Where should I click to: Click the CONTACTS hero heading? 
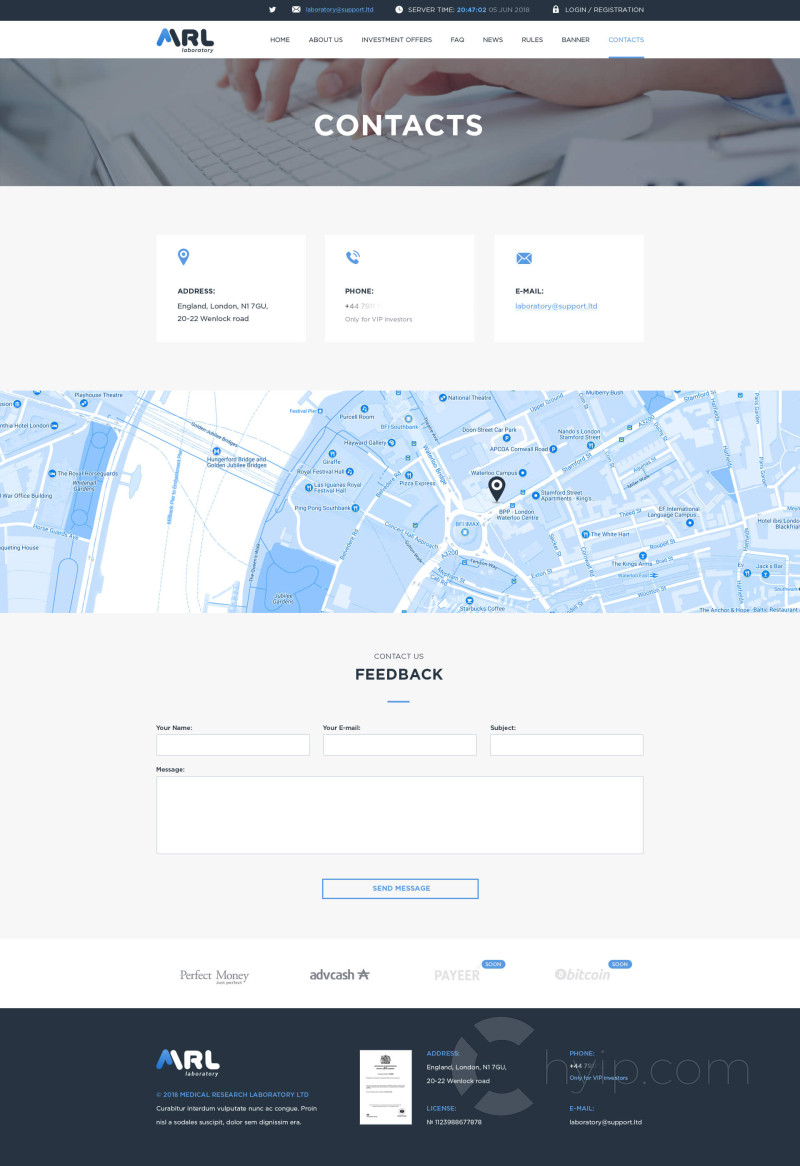(x=399, y=126)
